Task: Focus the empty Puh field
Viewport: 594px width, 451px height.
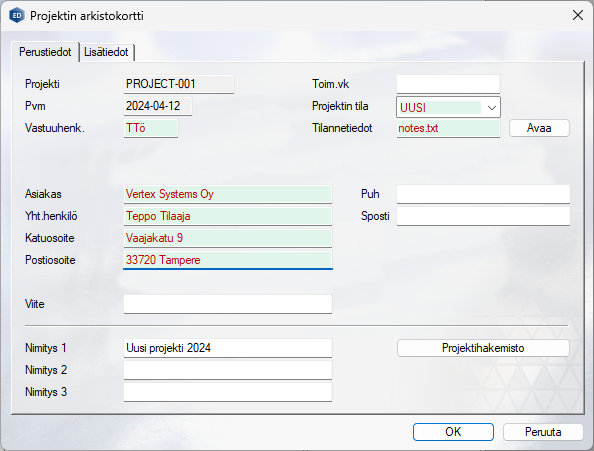Action: [x=483, y=194]
